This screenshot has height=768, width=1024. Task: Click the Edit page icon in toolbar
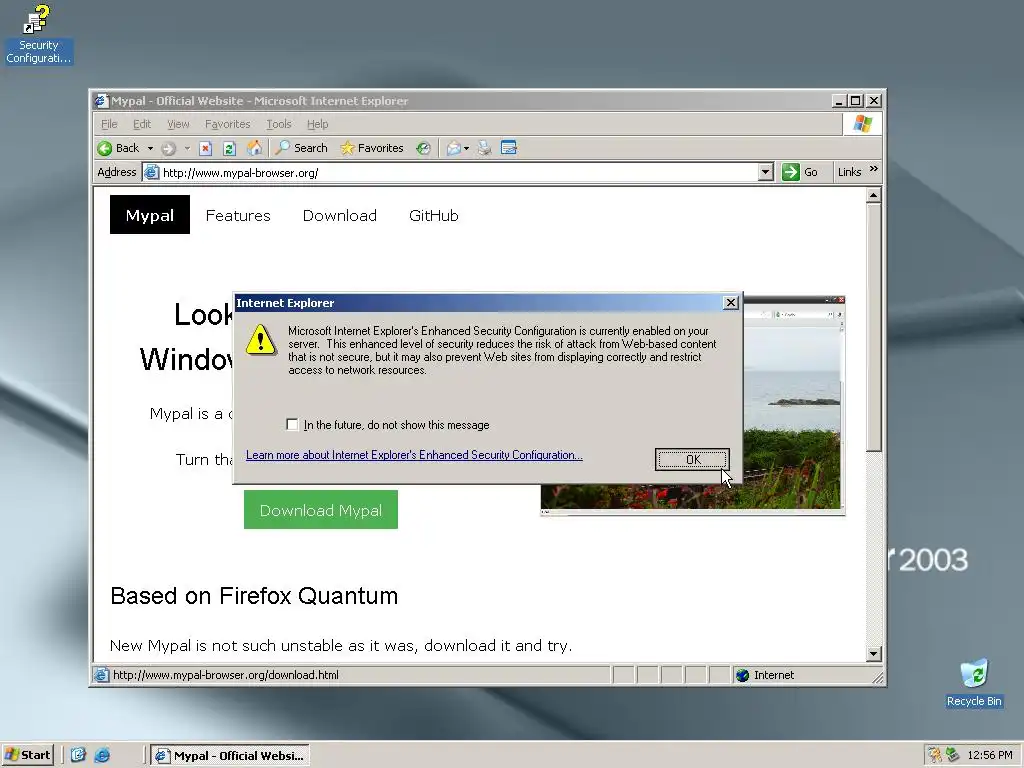pyautogui.click(x=509, y=148)
